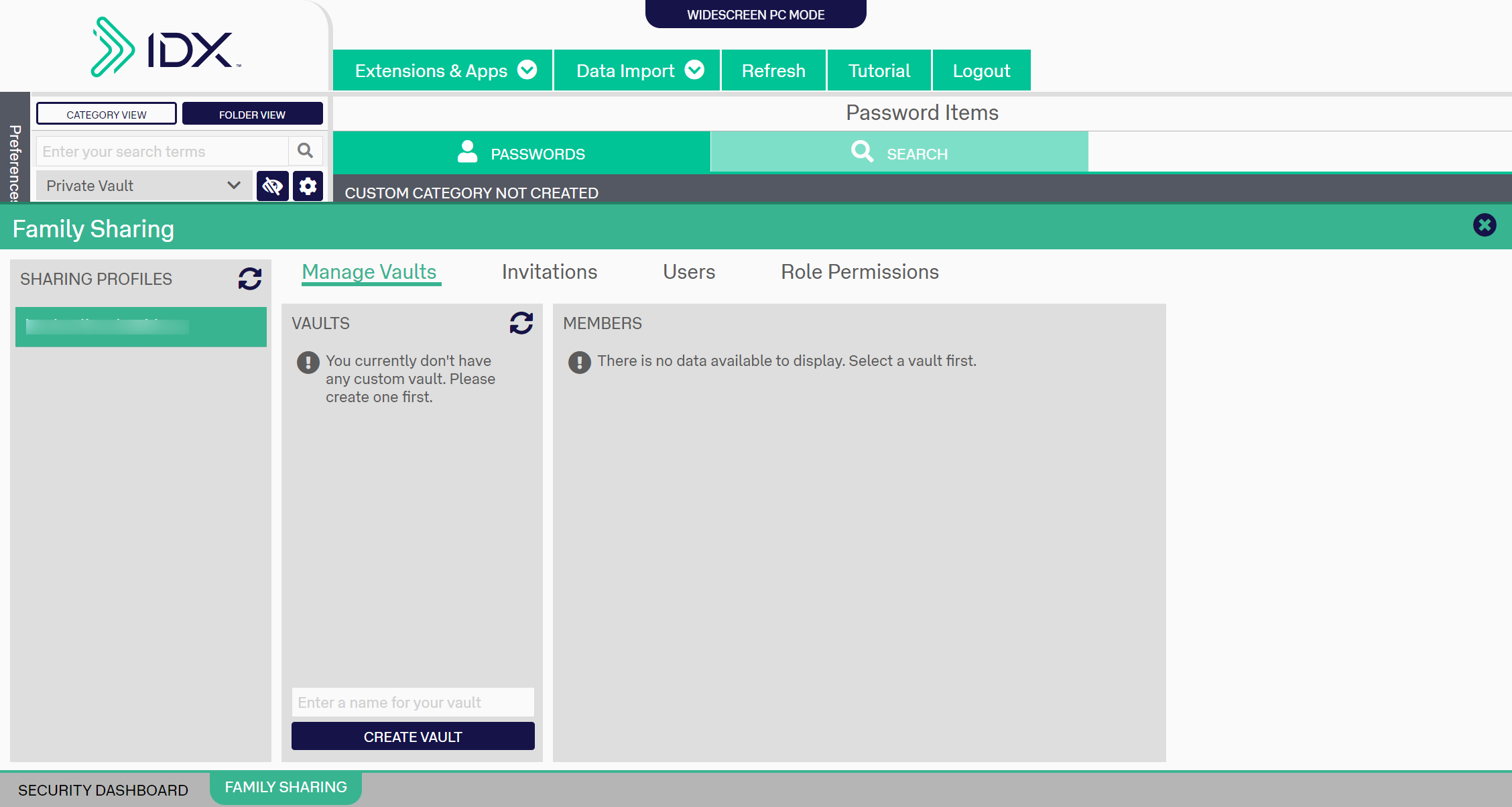
Task: Click the hidden vault visibility toggle icon
Action: [x=272, y=185]
